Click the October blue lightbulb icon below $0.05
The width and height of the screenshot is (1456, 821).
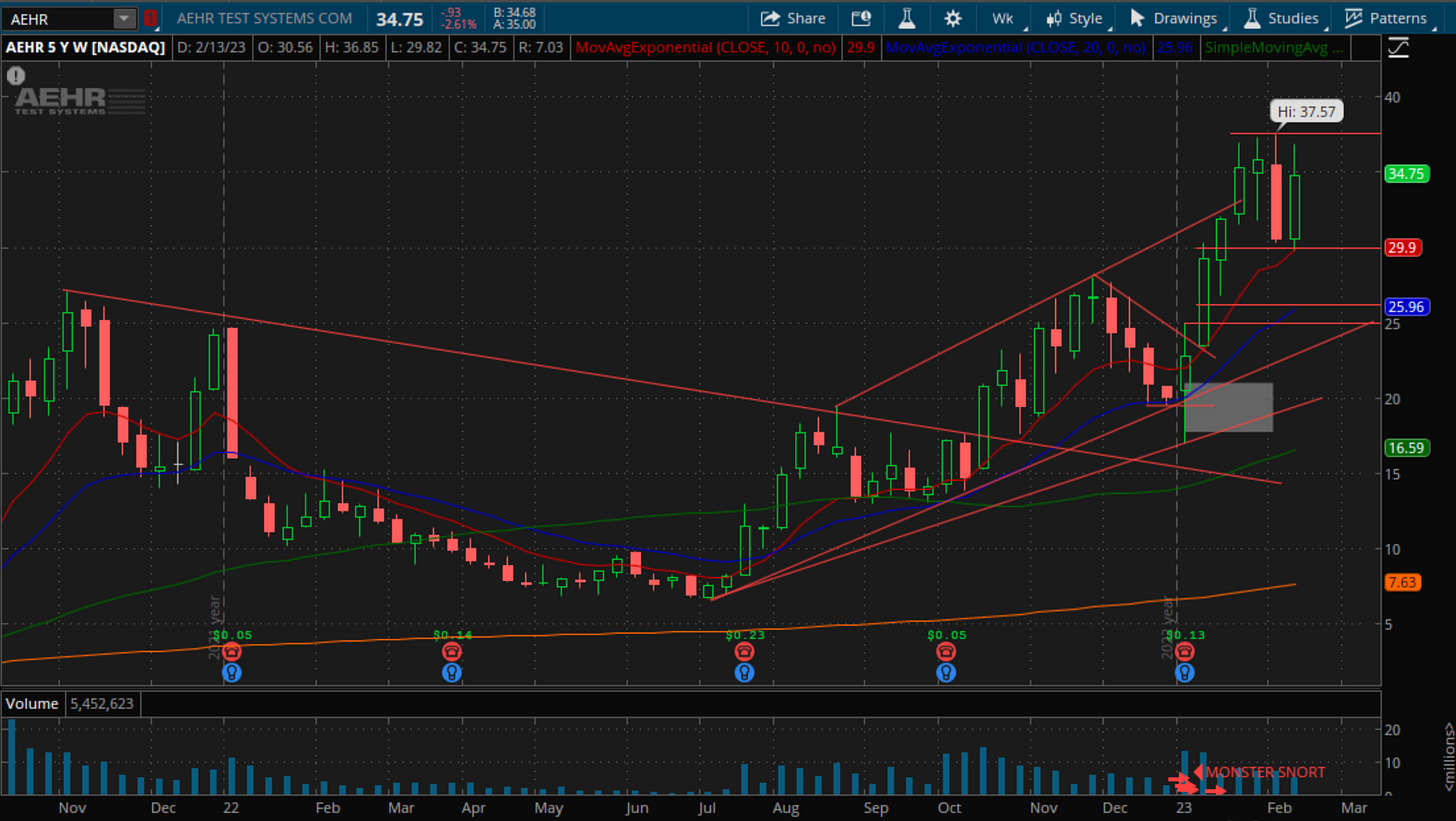[946, 673]
